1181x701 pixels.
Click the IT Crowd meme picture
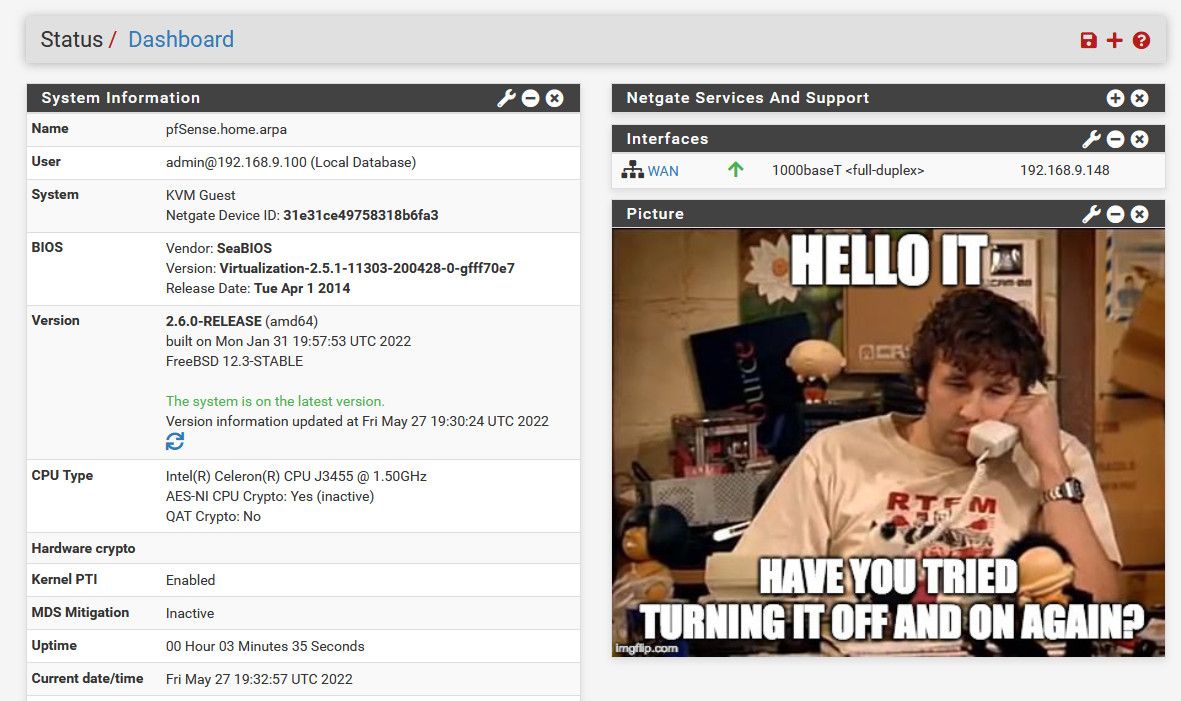(x=888, y=443)
